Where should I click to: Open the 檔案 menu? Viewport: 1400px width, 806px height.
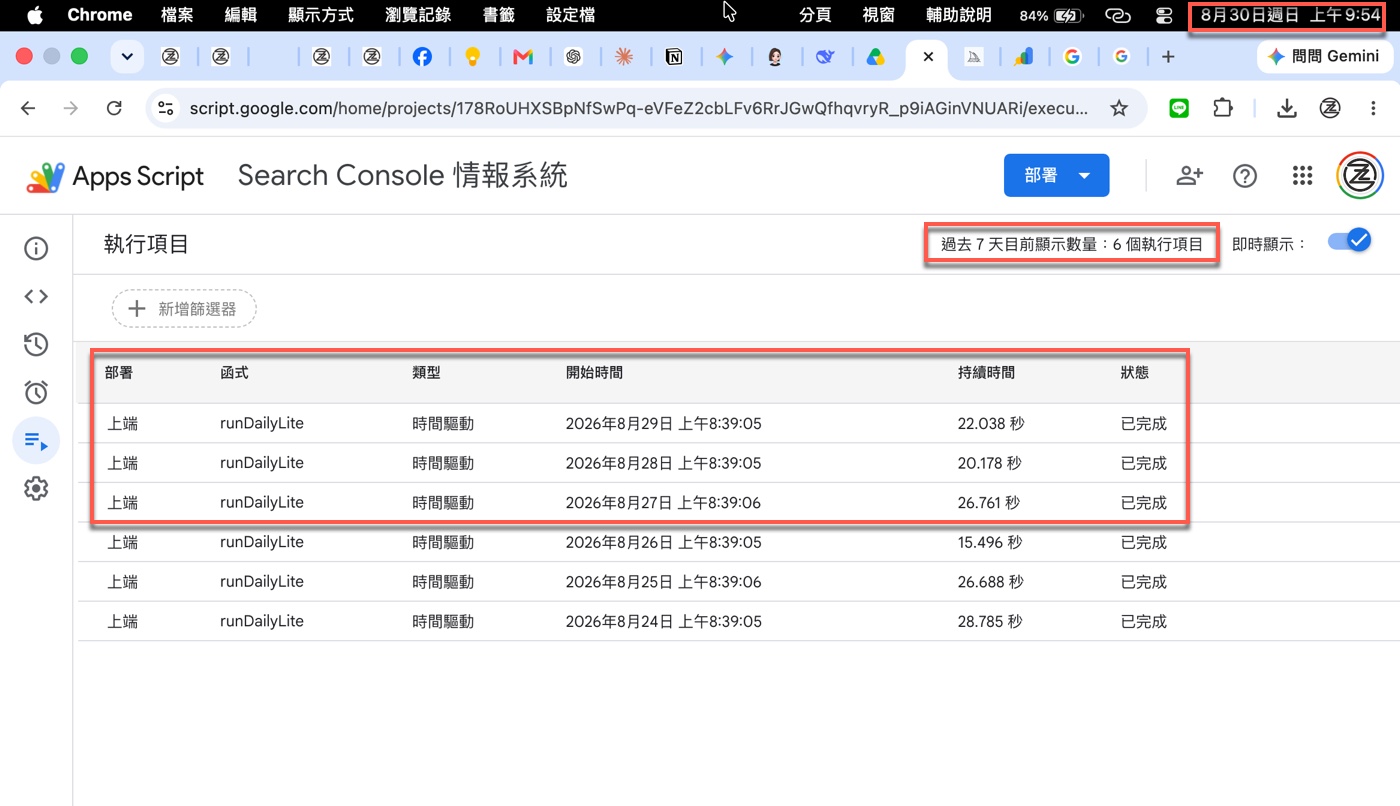[x=177, y=15]
